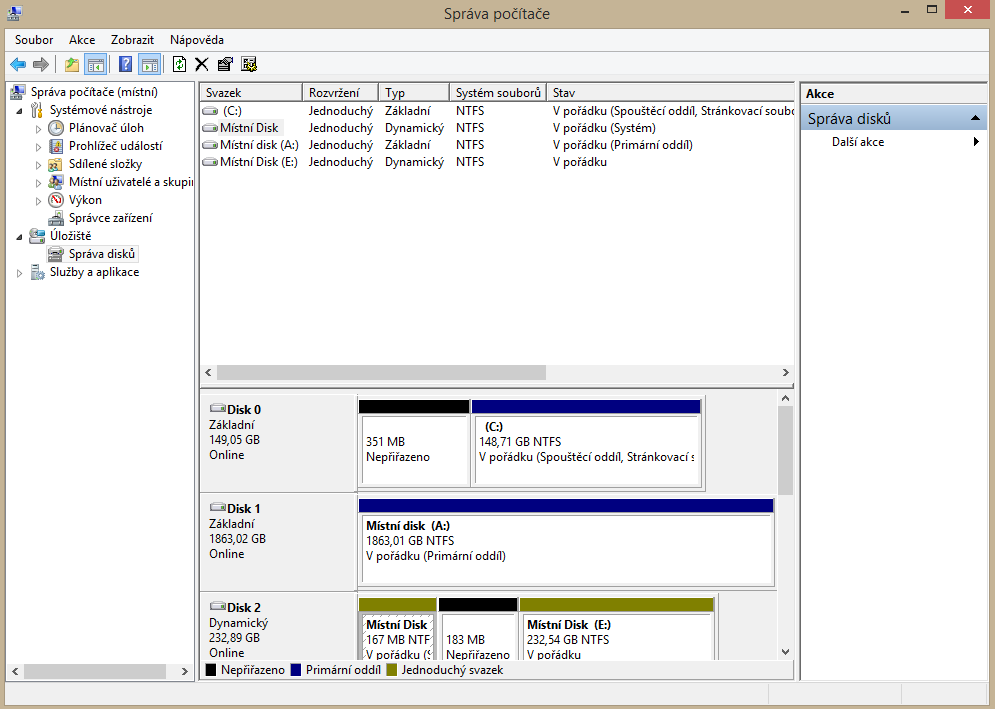Open Další akce submenu in Actions pane
Screen dimensions: 995x709
[x=857, y=142]
